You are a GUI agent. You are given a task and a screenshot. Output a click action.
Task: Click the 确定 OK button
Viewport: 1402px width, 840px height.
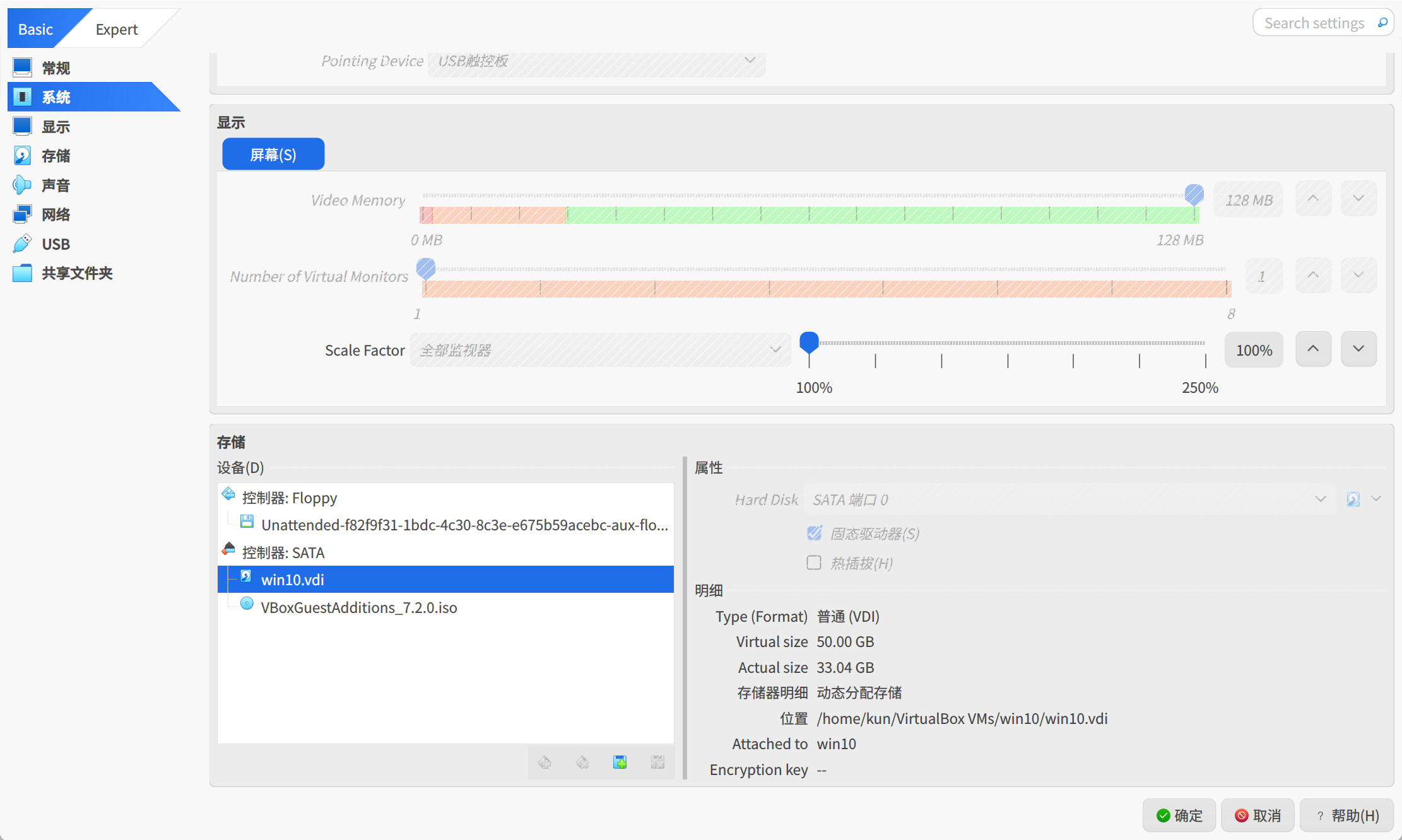[x=1179, y=815]
